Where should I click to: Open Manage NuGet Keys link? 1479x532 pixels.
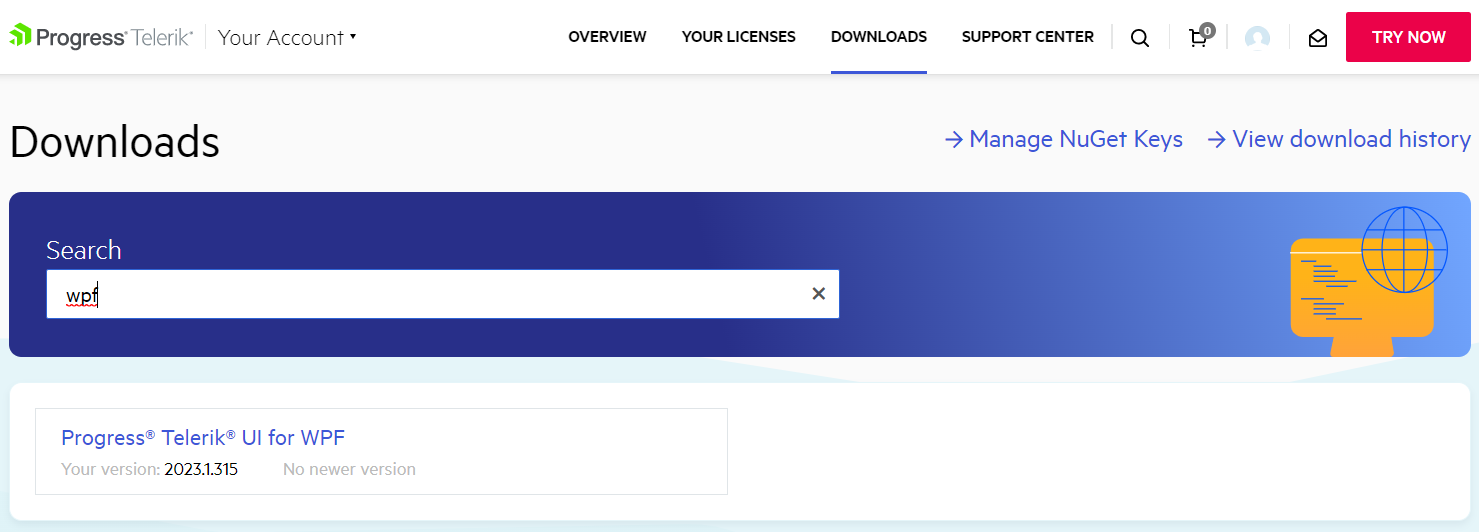1063,139
